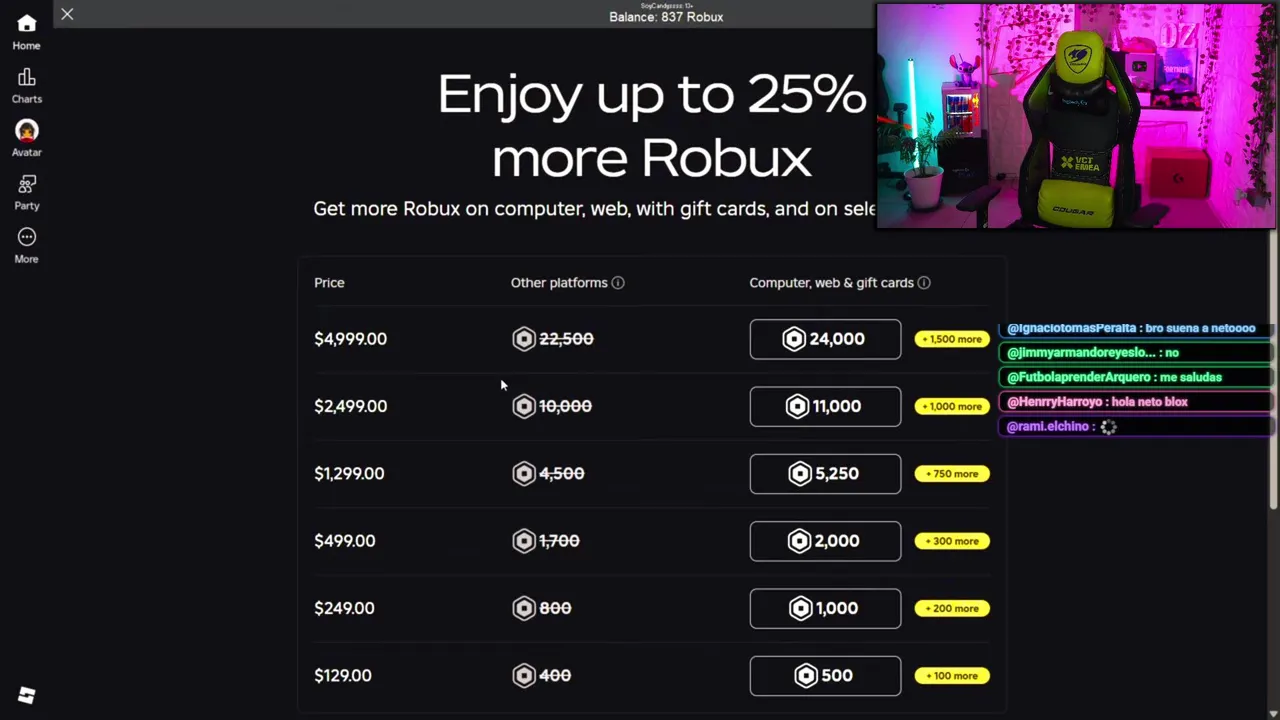Purchase the 2,000 Robux package
The image size is (1280, 720).
pyautogui.click(x=825, y=541)
